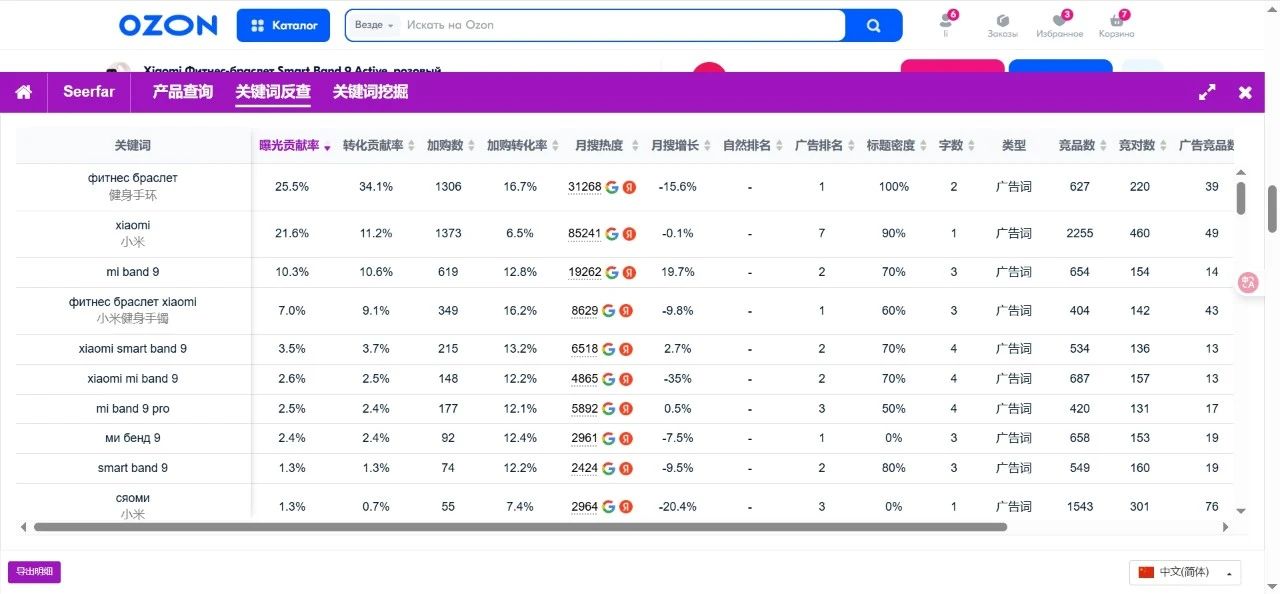Select keyword cell mi band 9 pro

[133, 409]
